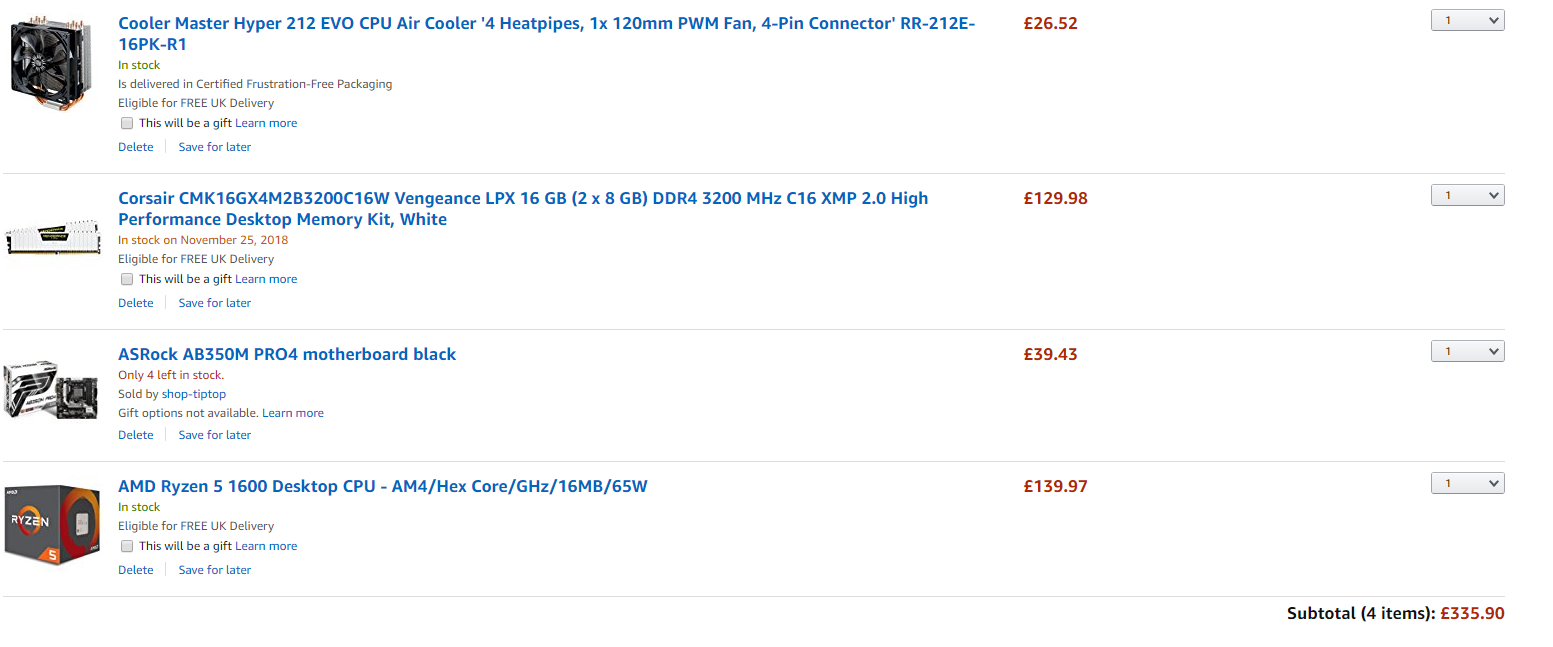Open Learn more beside Gift options not available
1553x647 pixels.
[293, 413]
